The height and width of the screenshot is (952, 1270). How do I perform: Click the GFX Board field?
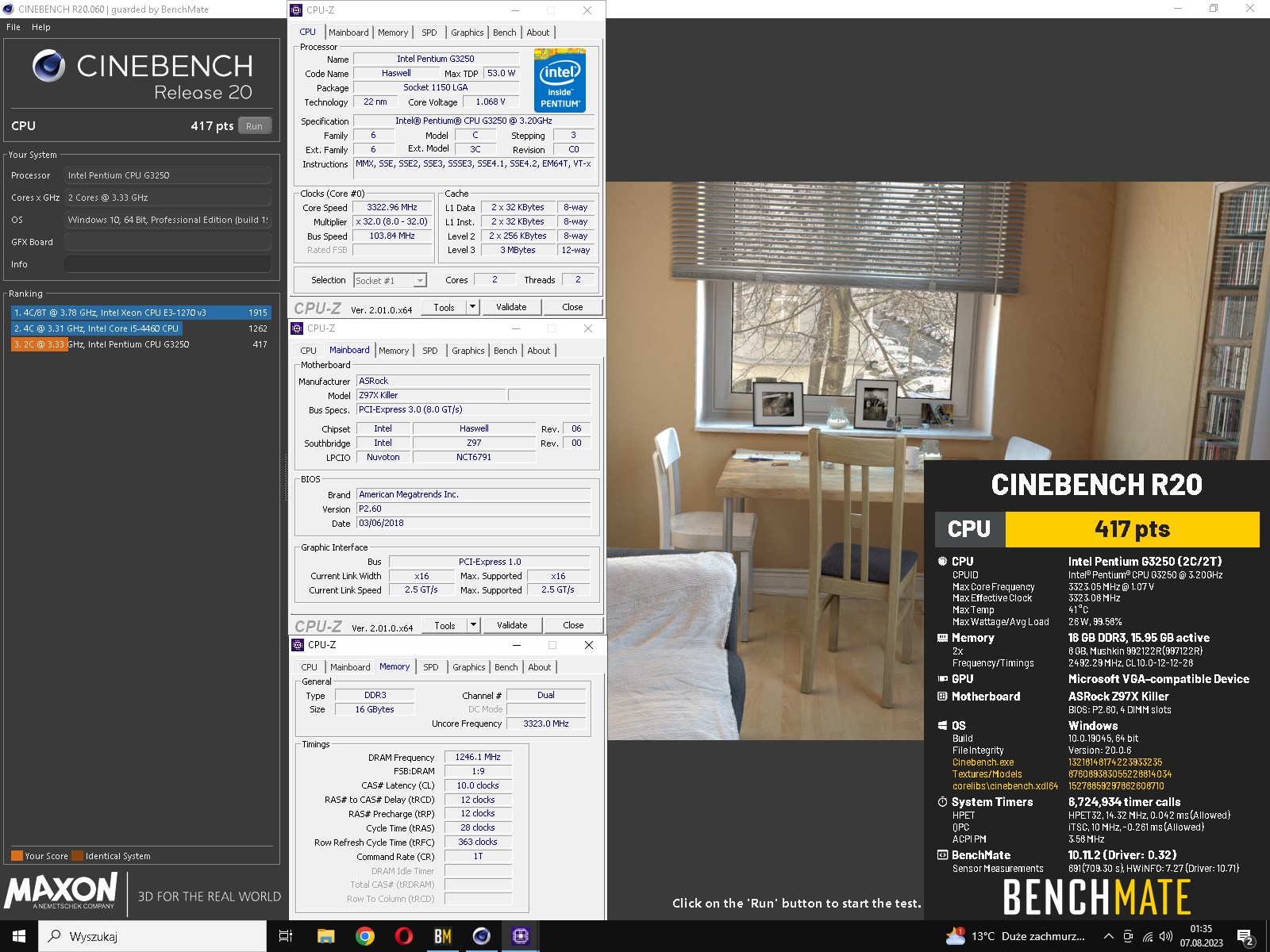coord(167,242)
